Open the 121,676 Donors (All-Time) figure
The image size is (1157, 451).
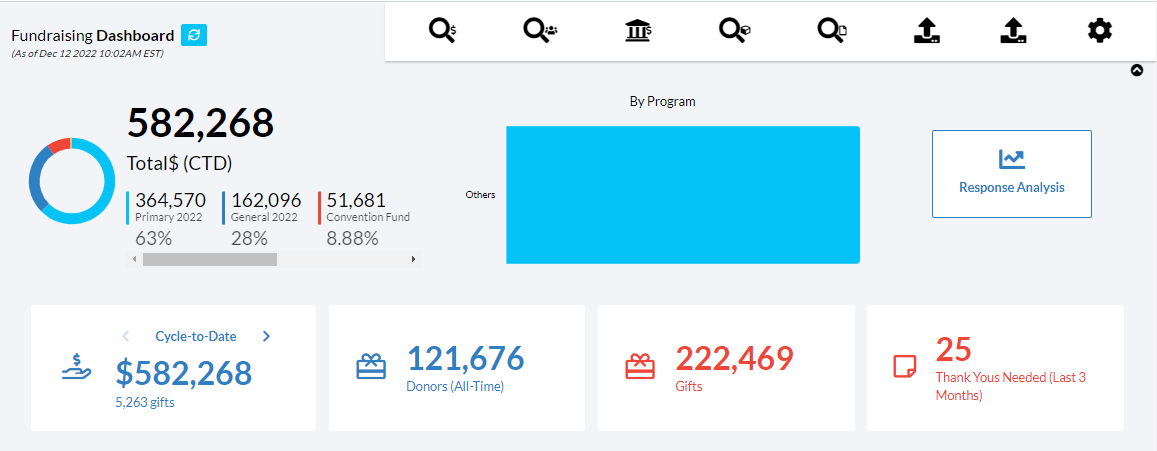[466, 358]
